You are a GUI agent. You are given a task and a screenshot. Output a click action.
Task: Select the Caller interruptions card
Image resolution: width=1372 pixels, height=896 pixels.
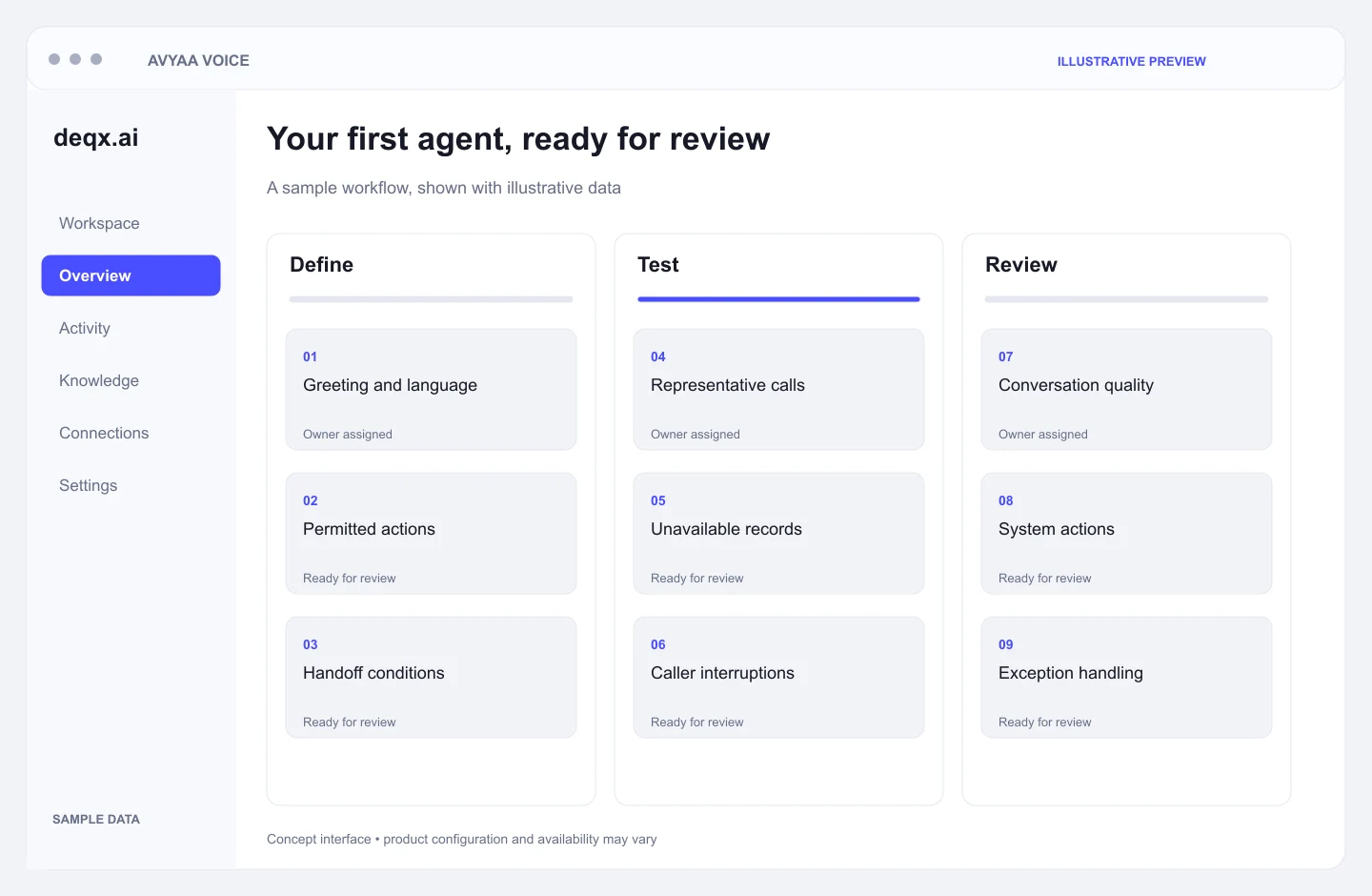click(x=778, y=678)
